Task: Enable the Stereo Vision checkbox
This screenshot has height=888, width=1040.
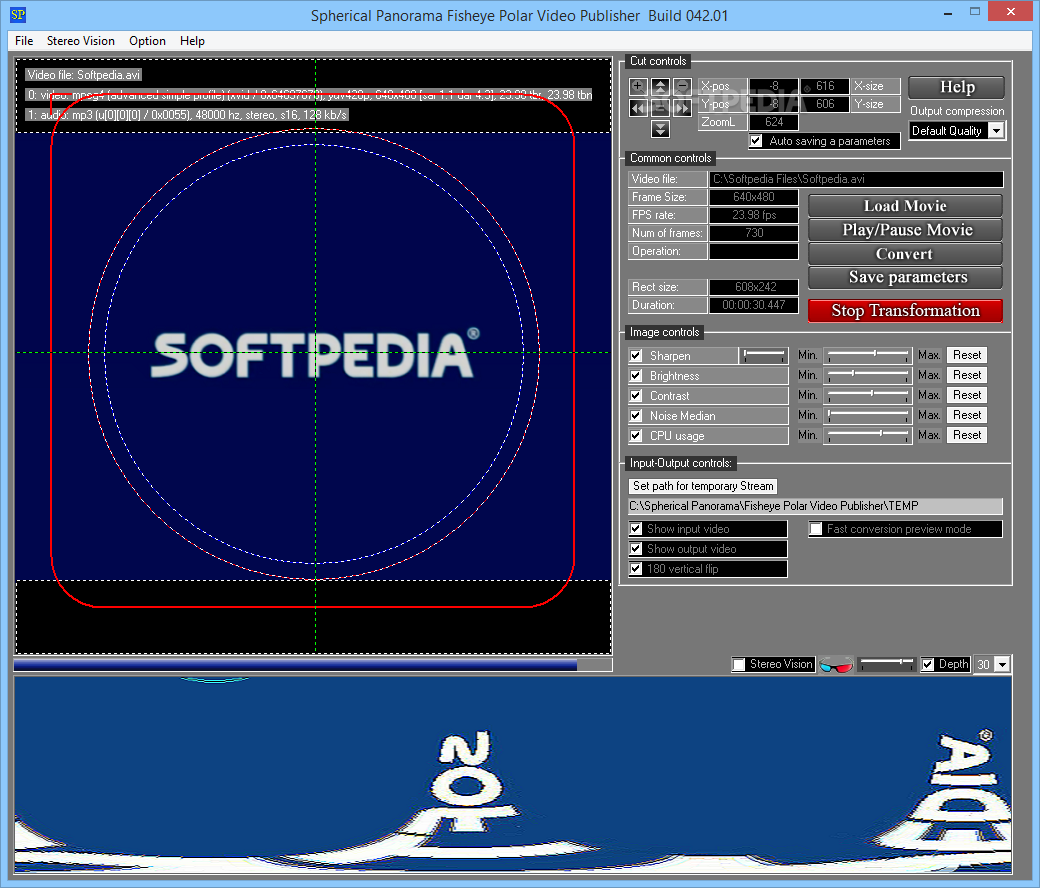Action: point(739,665)
